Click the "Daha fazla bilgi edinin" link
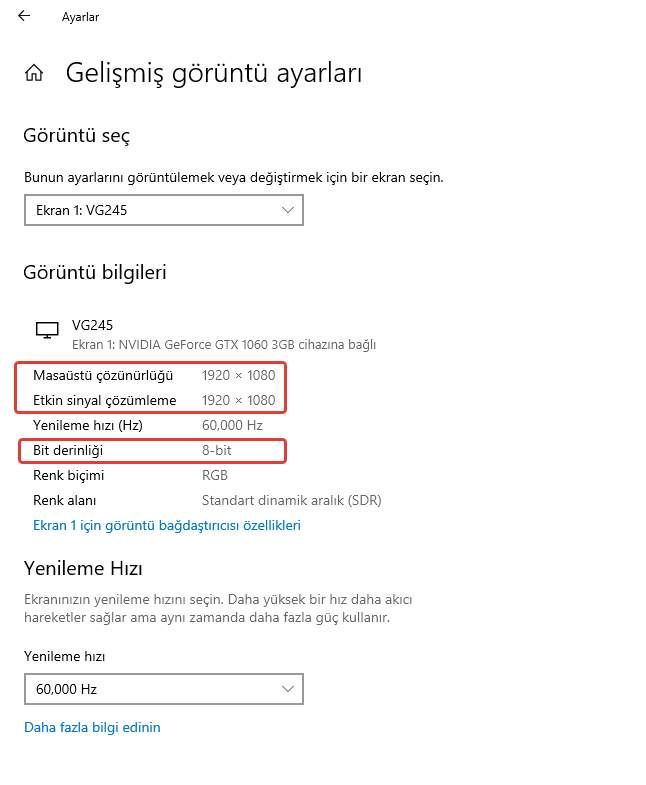The width and height of the screenshot is (646, 785). [x=92, y=727]
